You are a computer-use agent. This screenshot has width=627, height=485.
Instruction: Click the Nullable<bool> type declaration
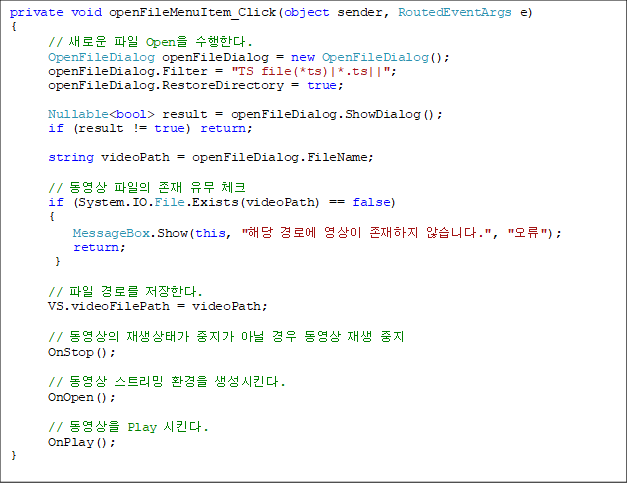pos(101,114)
